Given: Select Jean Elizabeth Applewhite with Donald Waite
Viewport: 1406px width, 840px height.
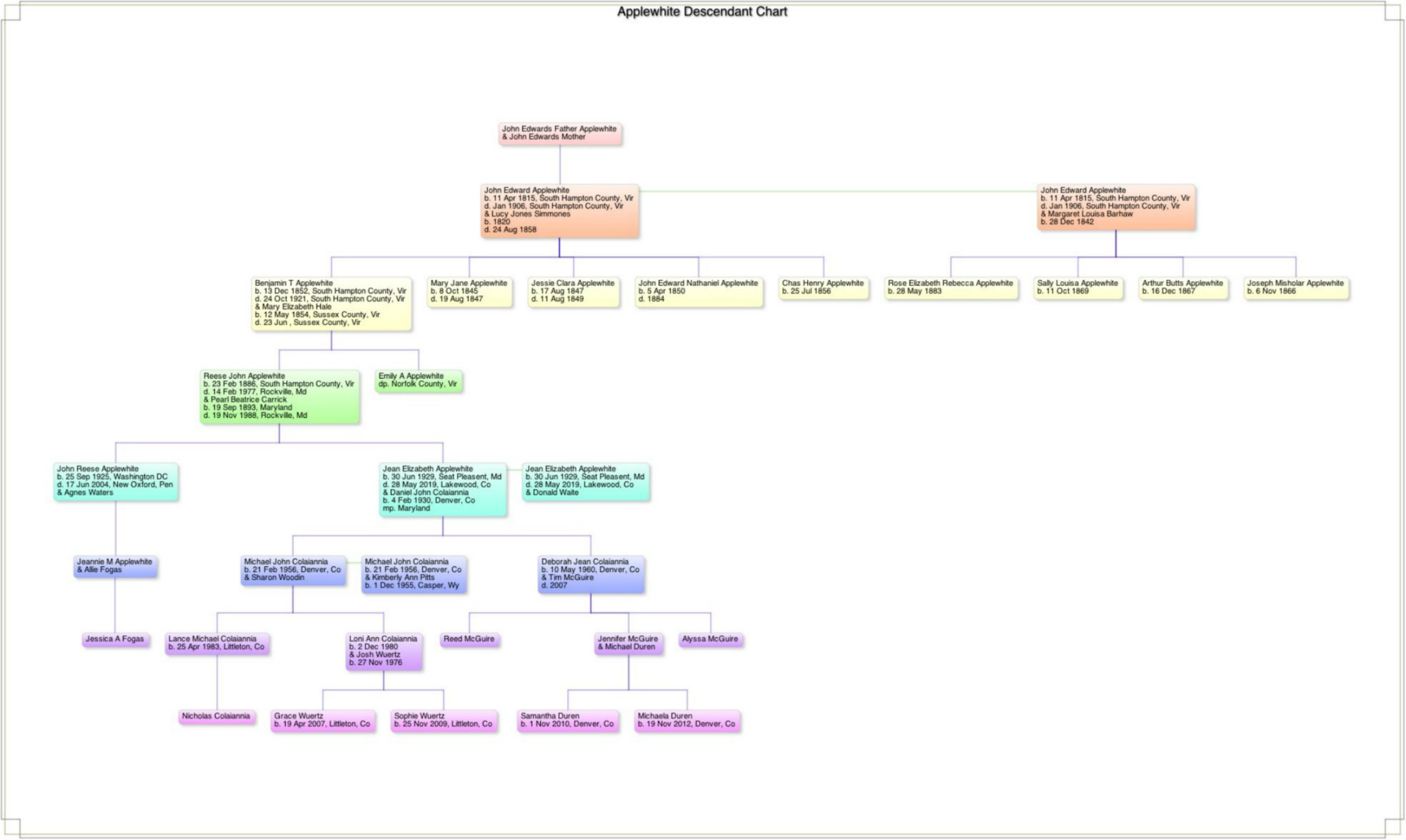Looking at the screenshot, I should 585,481.
